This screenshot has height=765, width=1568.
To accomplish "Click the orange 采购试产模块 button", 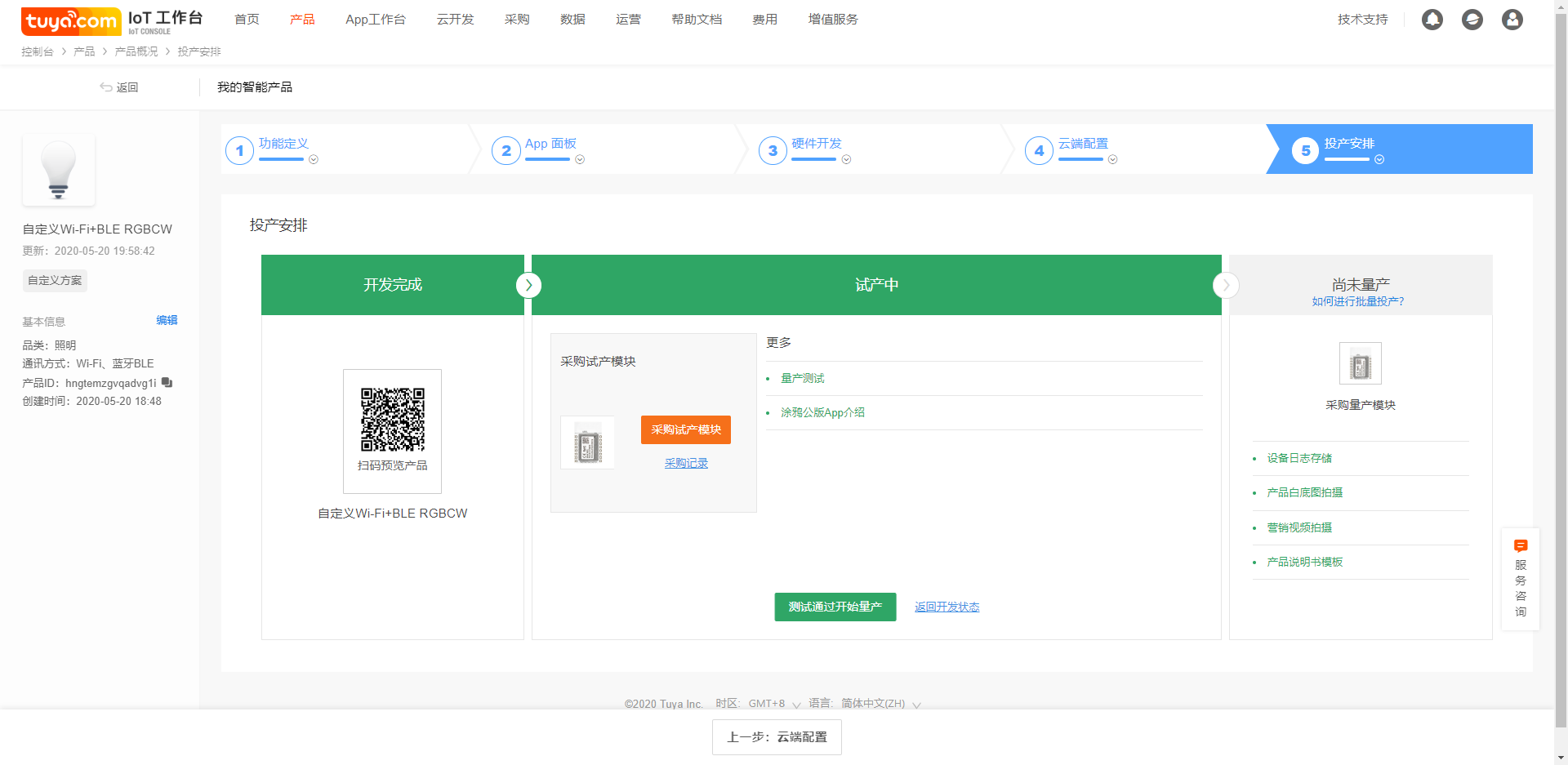I will [685, 430].
